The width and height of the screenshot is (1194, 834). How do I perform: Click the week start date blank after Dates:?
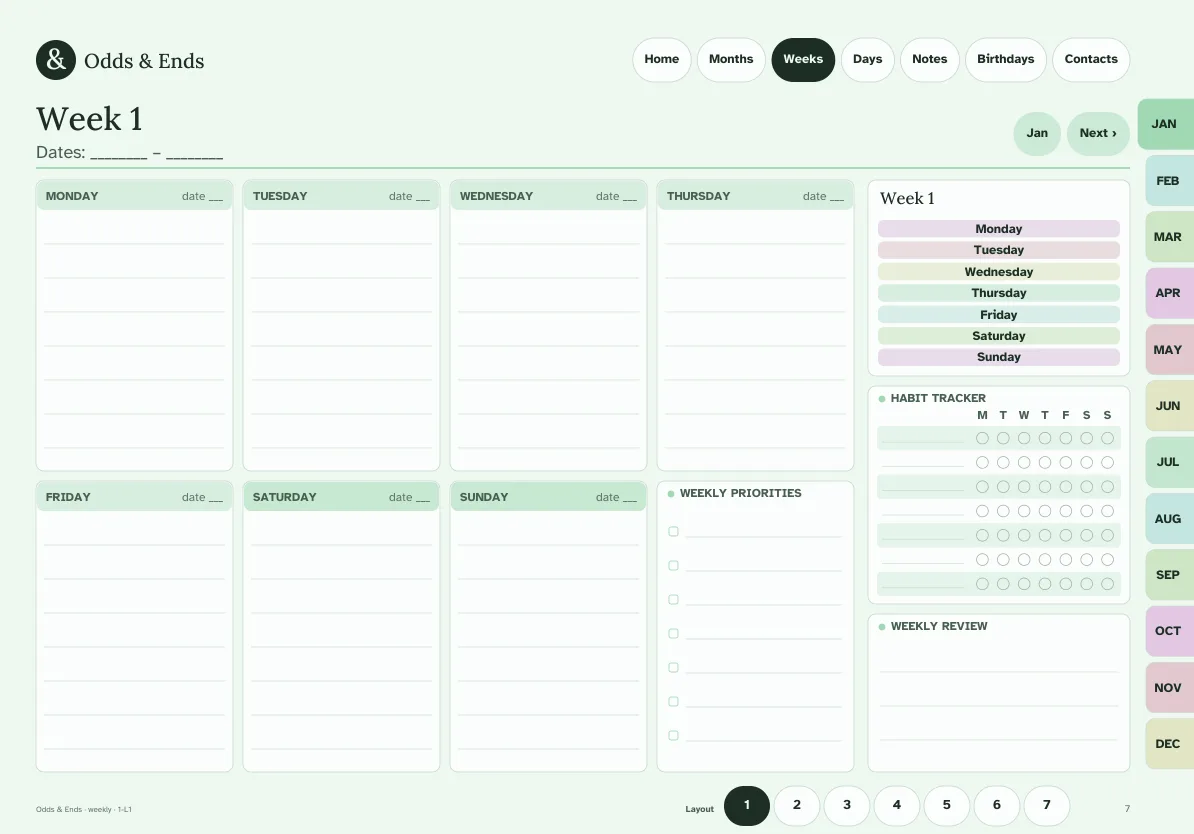tap(119, 153)
